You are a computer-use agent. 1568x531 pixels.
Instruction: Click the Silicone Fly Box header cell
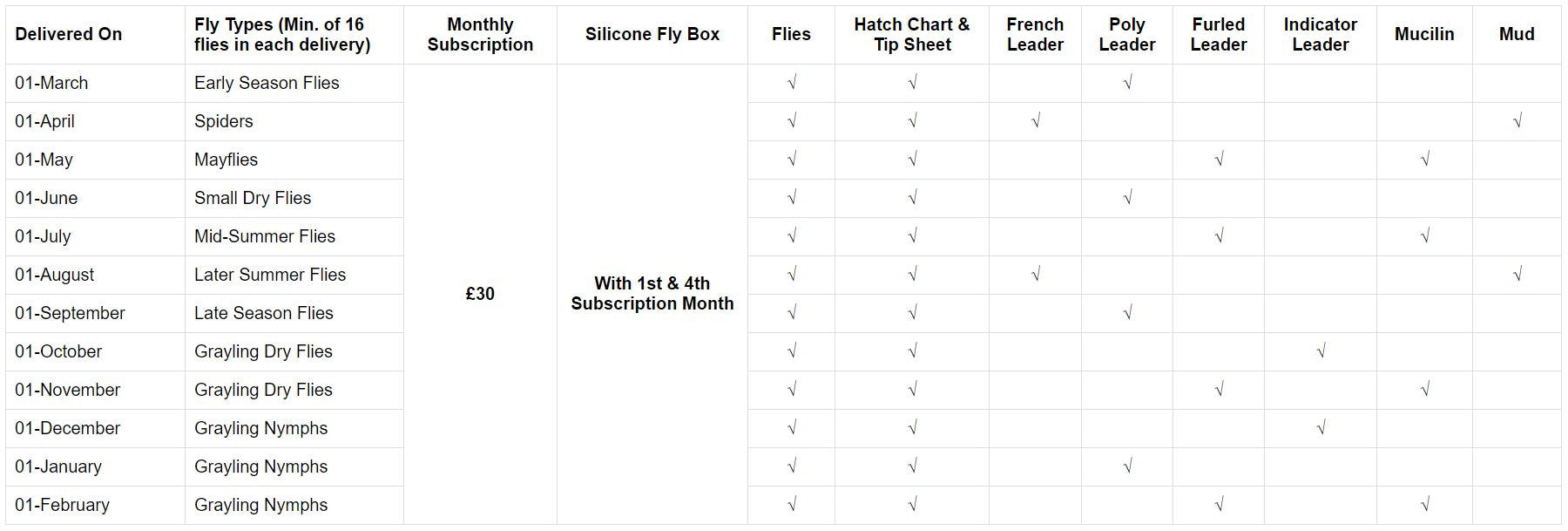[652, 35]
